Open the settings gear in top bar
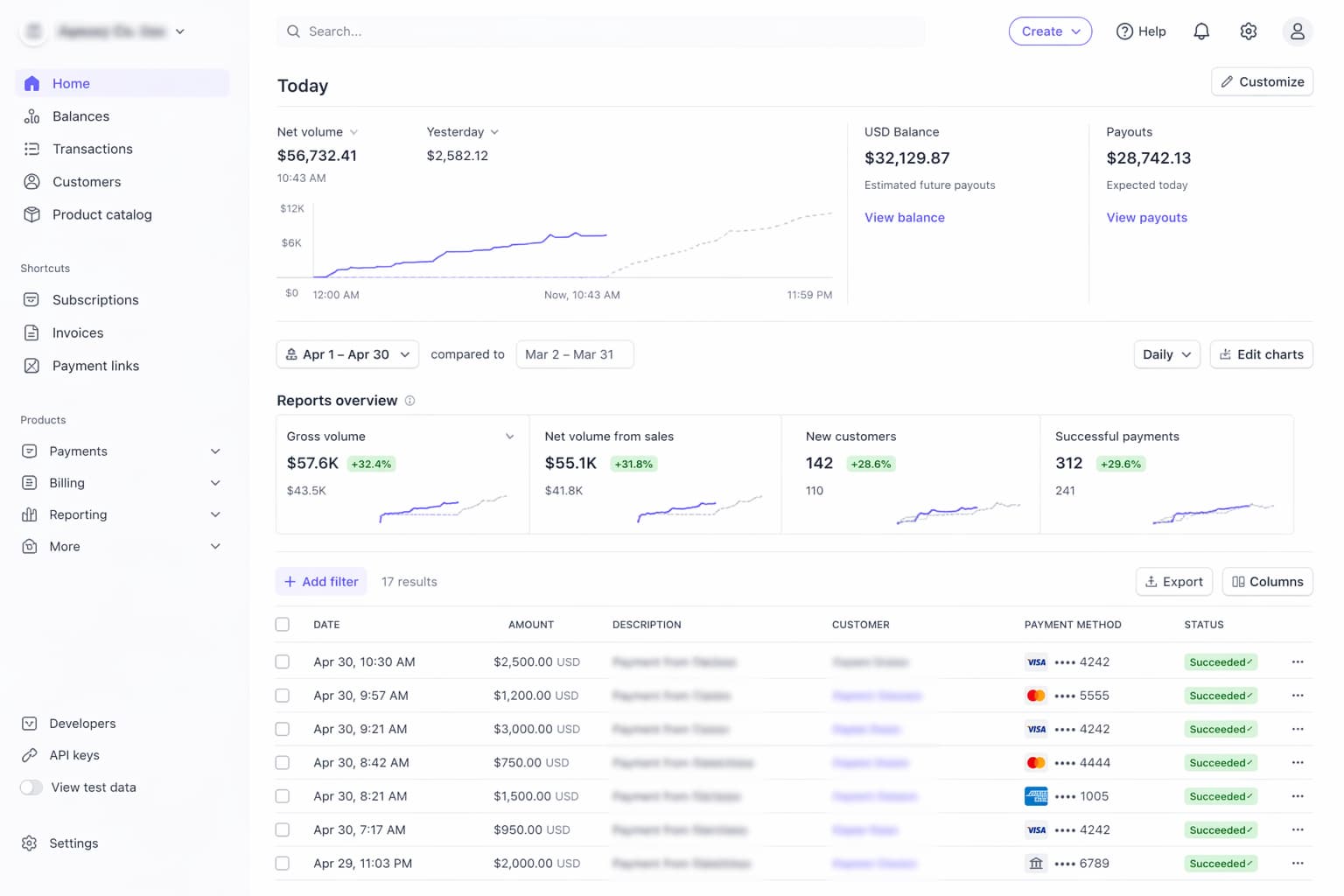The image size is (1344, 896). 1249,31
